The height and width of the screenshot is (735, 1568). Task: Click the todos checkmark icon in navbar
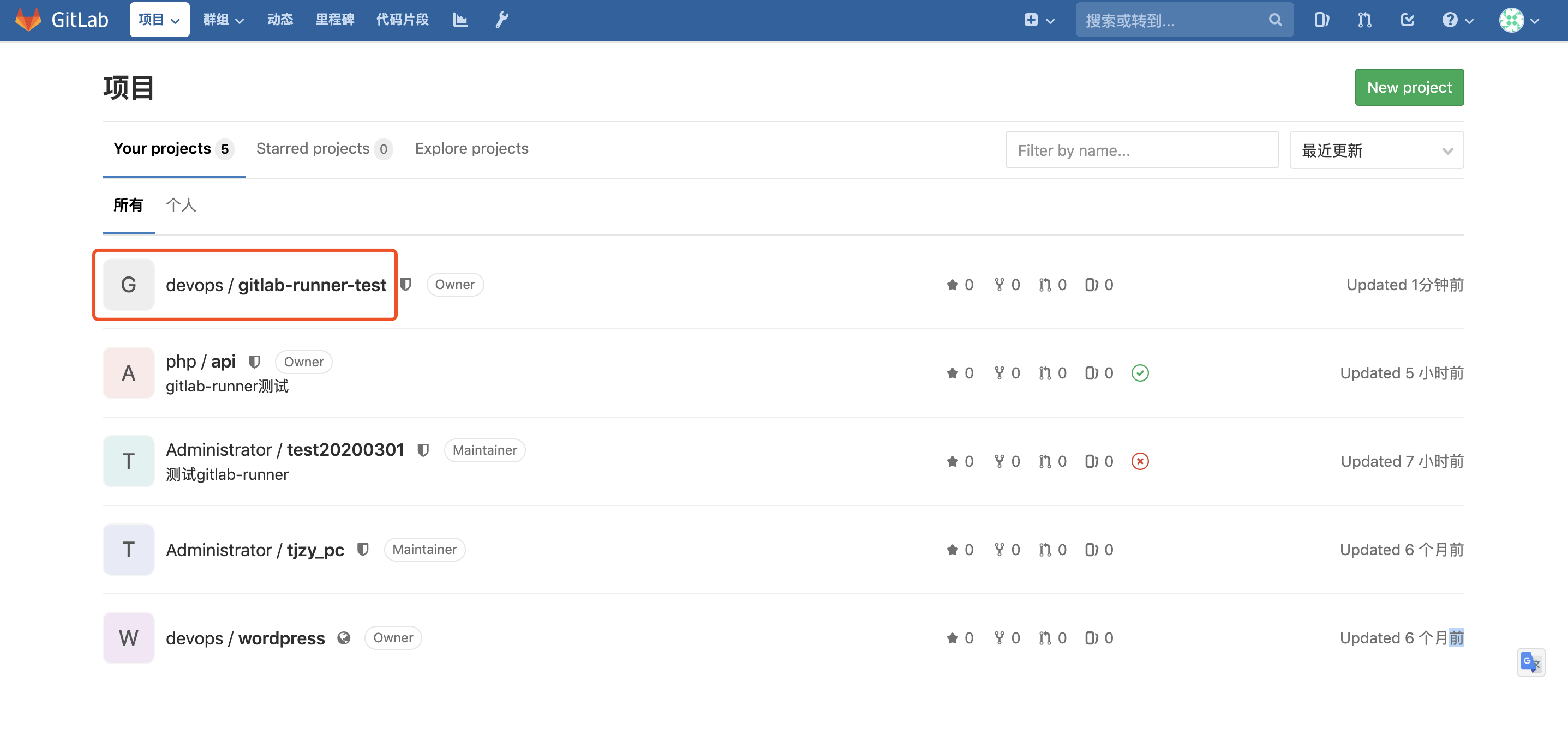coord(1407,20)
